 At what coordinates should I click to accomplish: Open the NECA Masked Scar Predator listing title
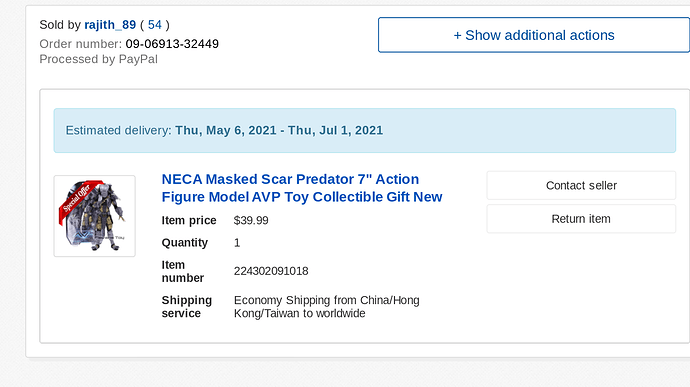[302, 188]
